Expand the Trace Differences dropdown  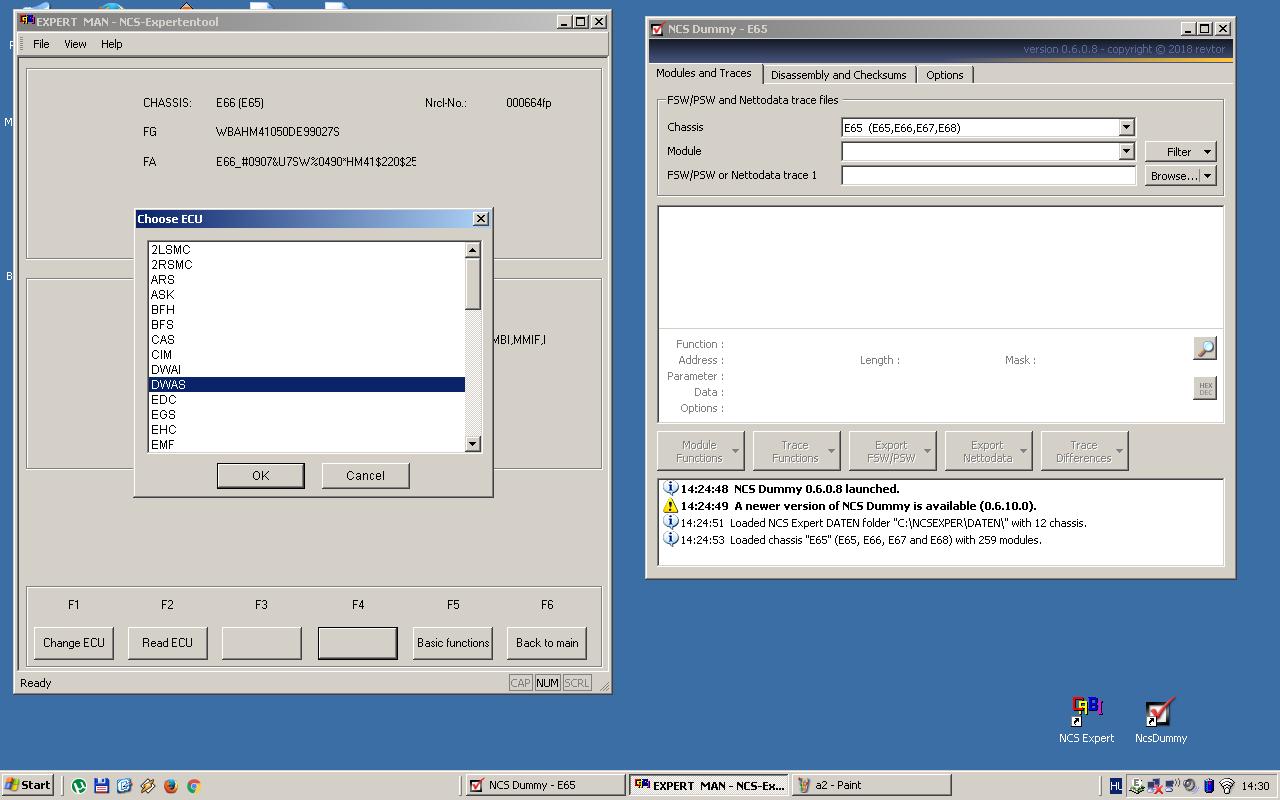coord(1119,451)
